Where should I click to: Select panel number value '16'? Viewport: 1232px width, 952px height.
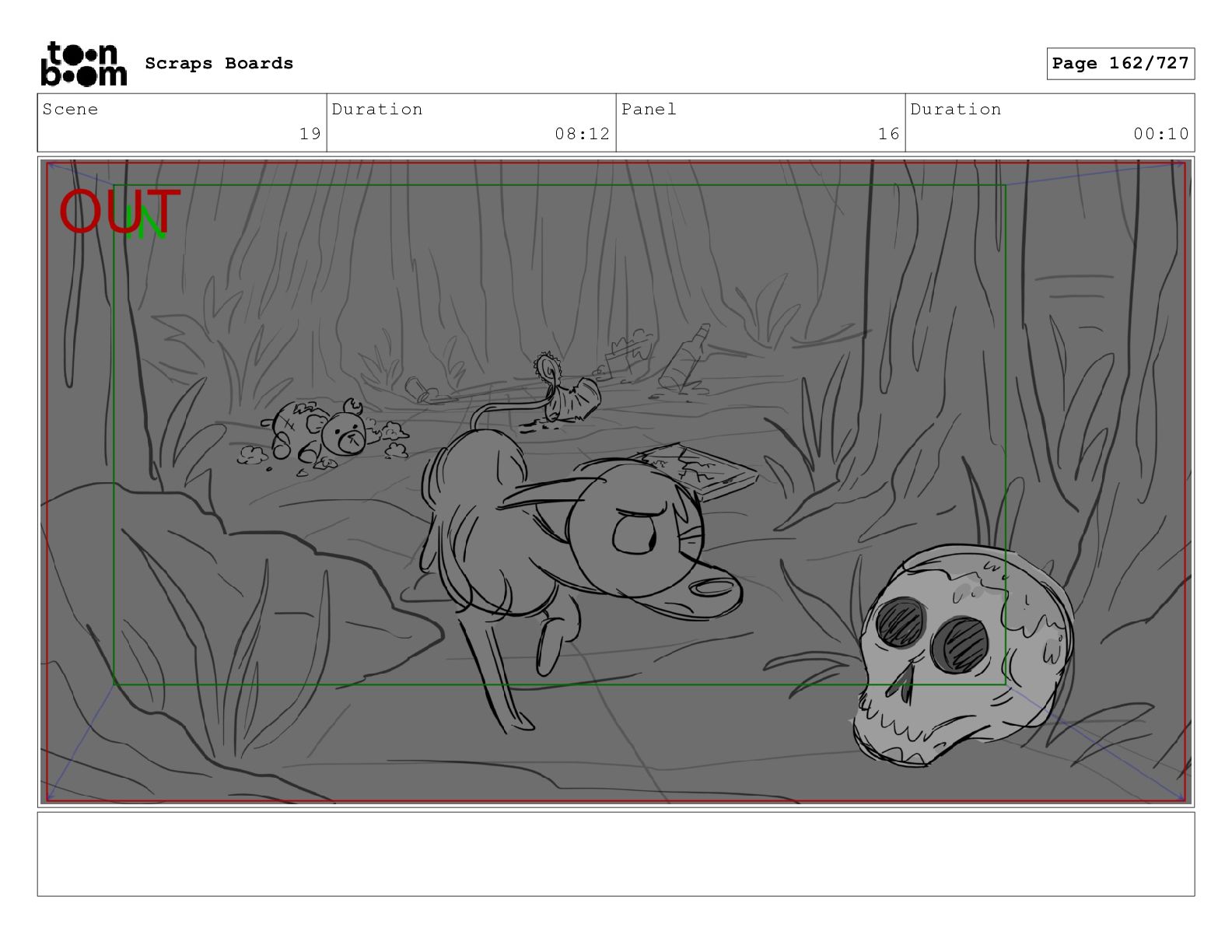pyautogui.click(x=889, y=134)
